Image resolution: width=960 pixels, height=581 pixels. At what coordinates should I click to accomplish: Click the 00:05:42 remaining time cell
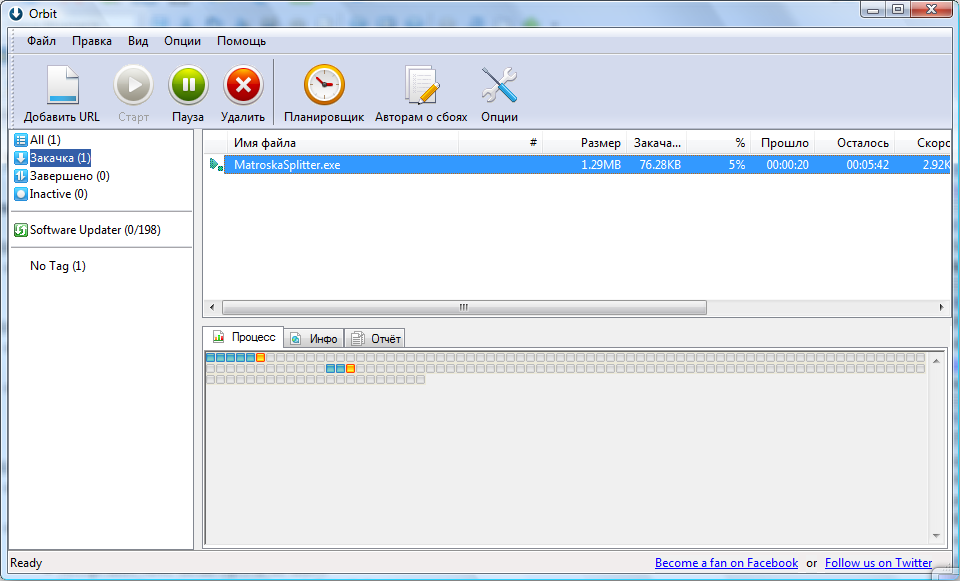868,165
